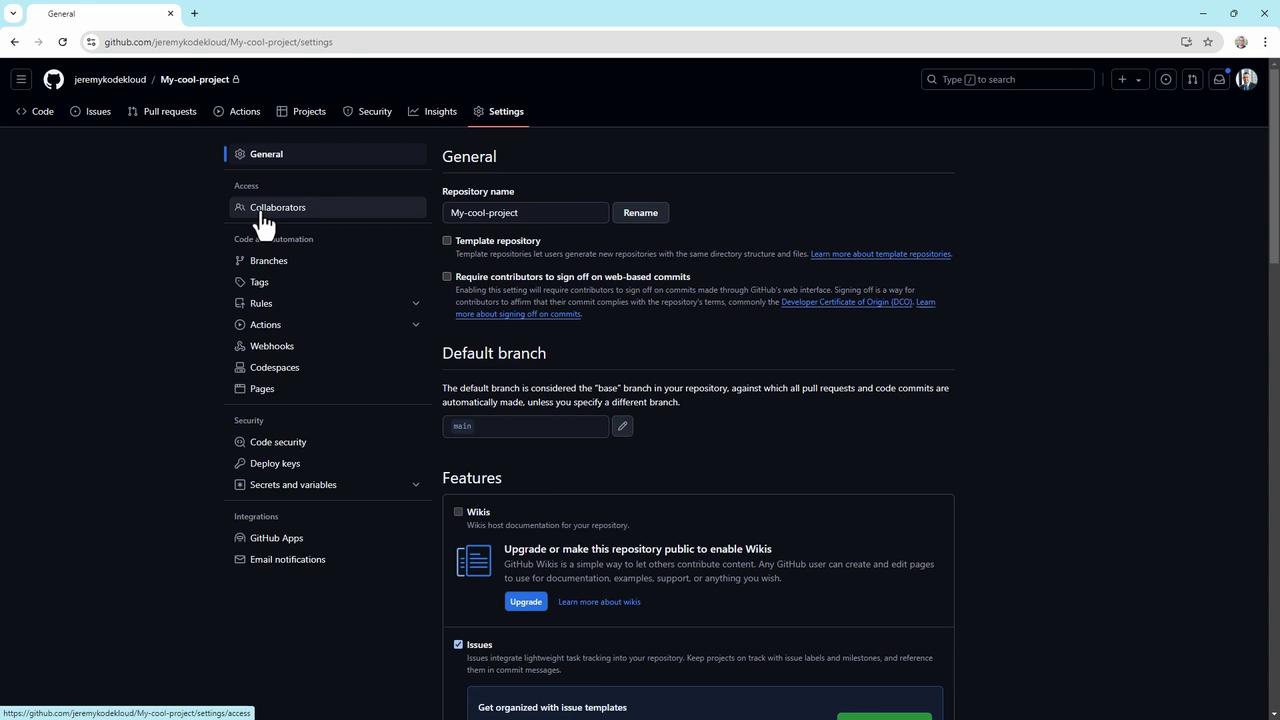Open Pages settings

[329, 389]
